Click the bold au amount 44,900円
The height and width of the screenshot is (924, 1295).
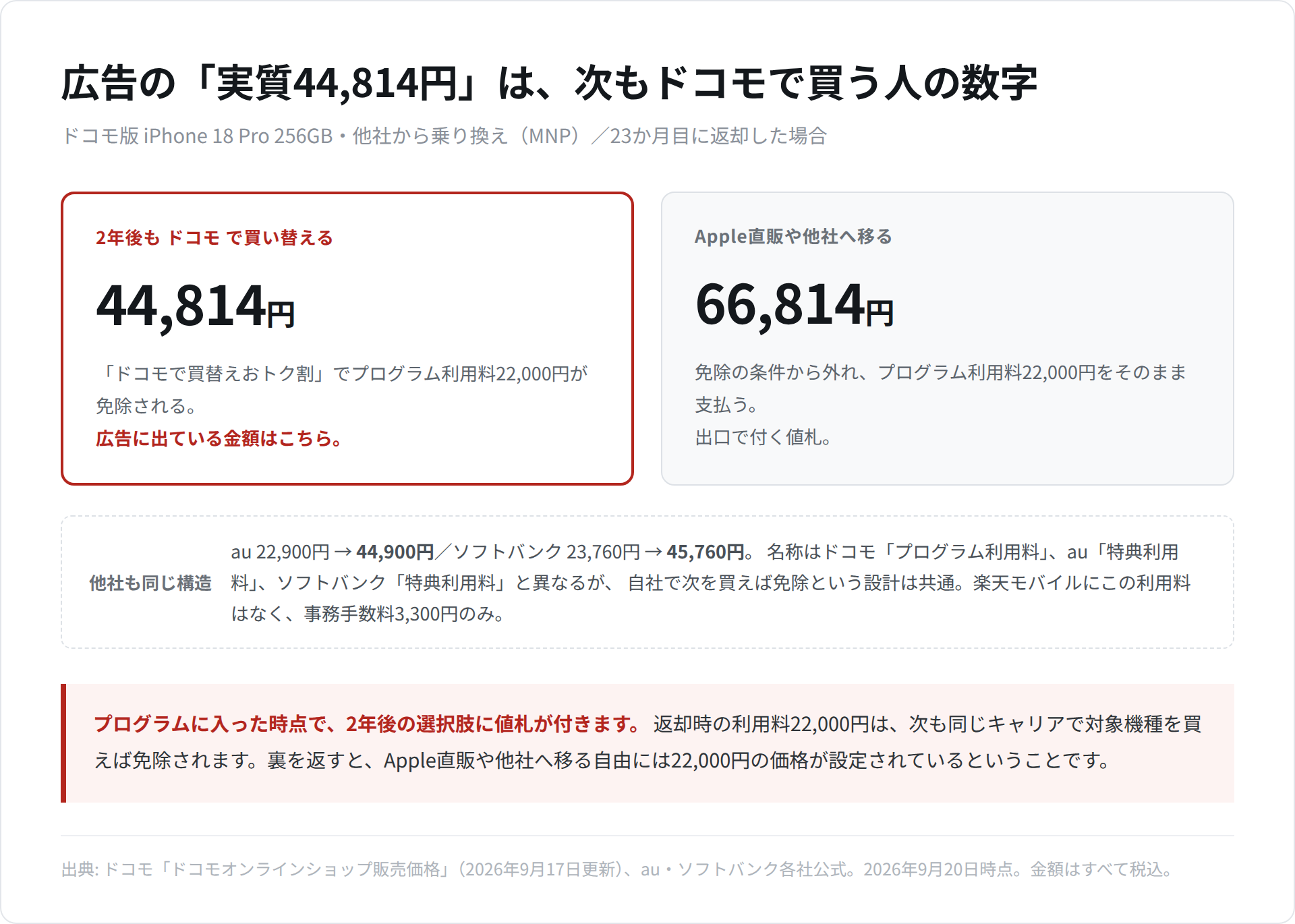(395, 552)
